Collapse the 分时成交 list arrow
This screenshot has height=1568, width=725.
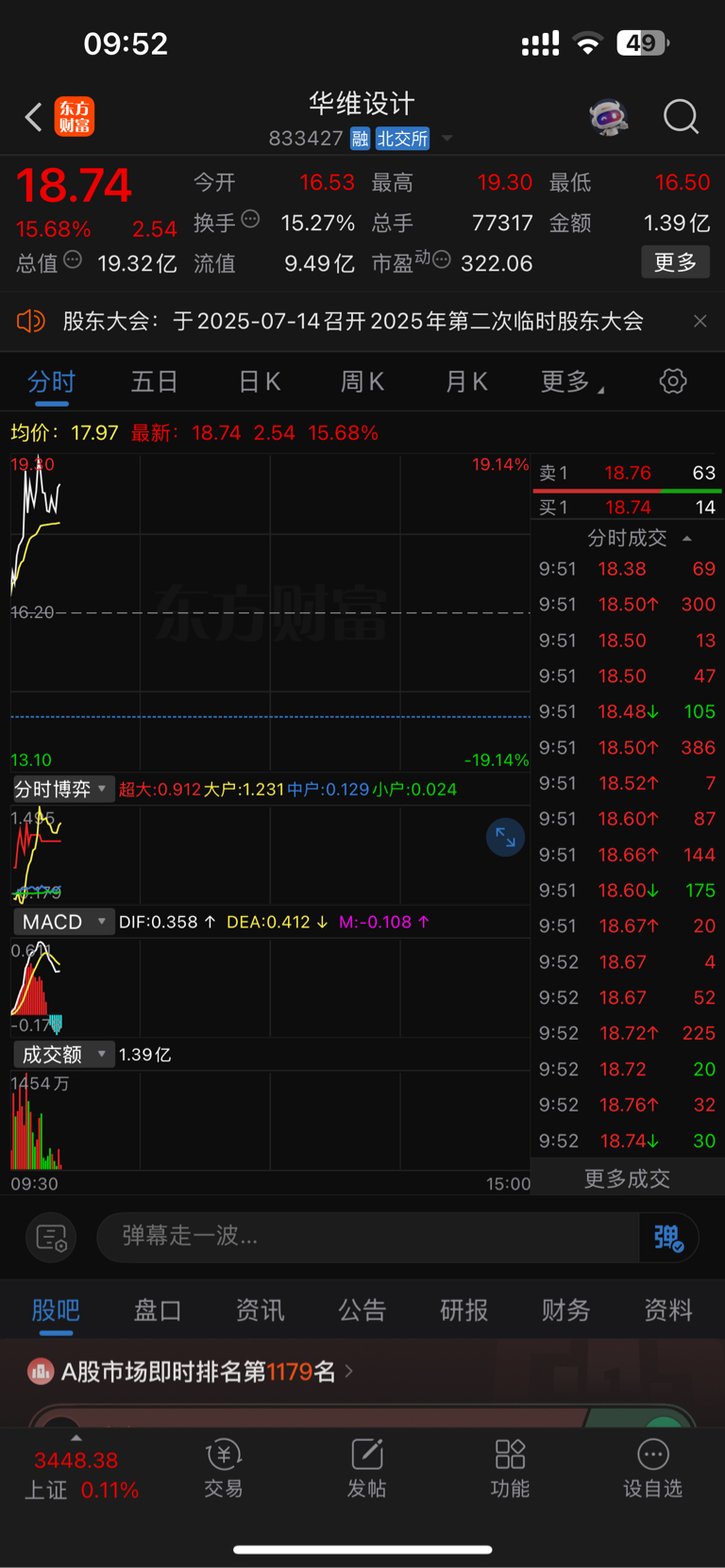coord(687,538)
